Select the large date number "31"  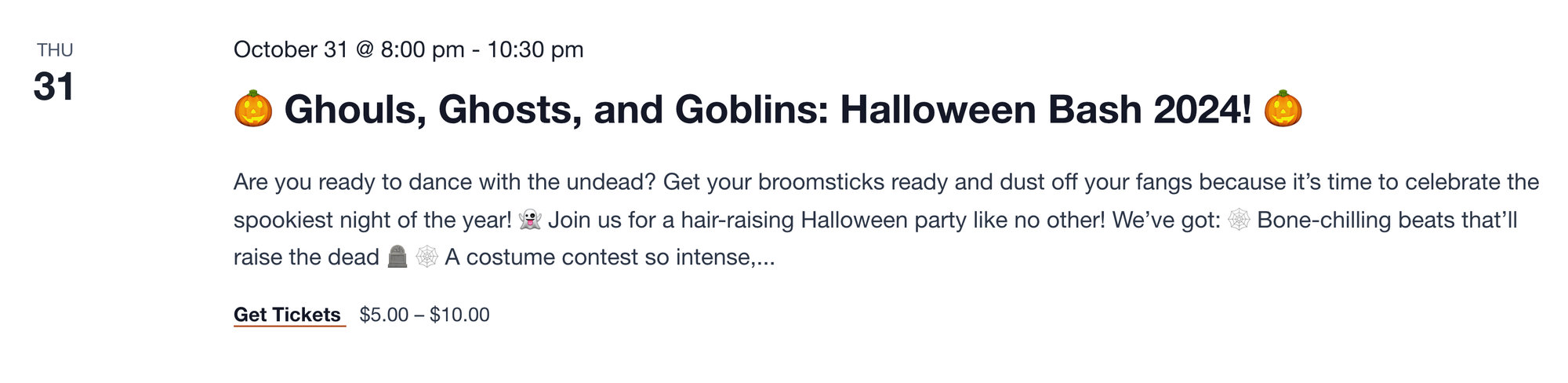pos(53,86)
